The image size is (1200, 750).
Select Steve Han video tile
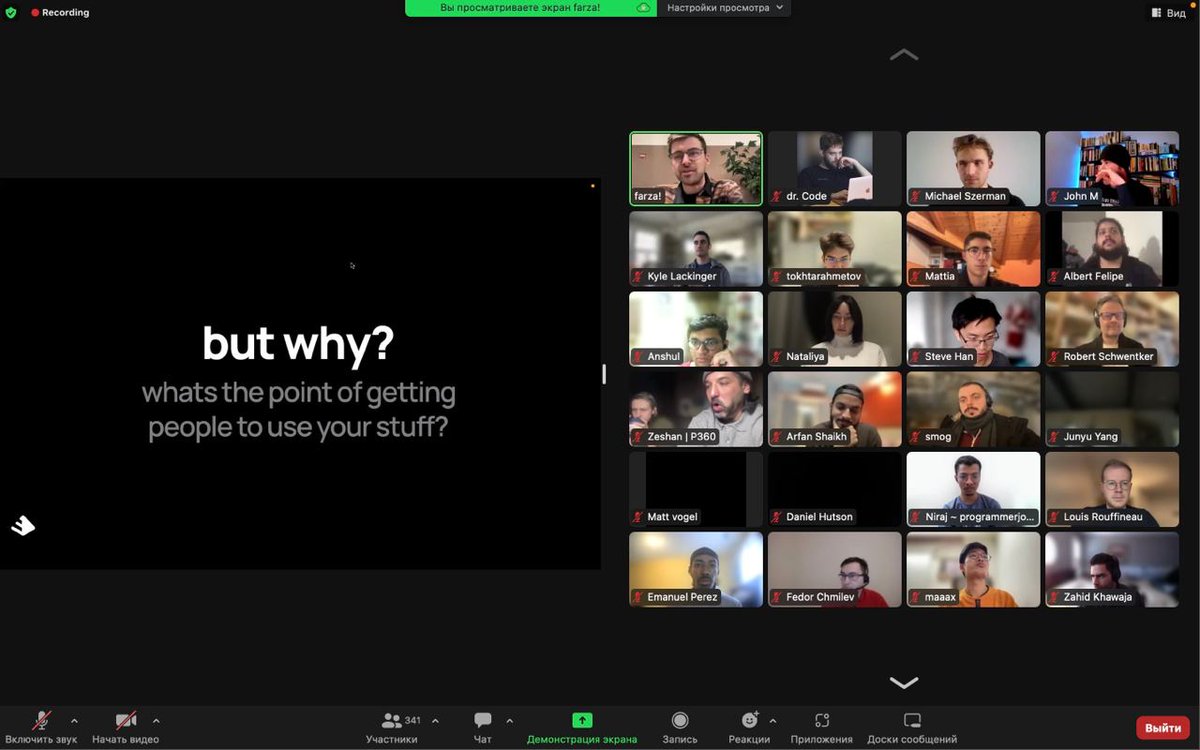pyautogui.click(x=973, y=329)
